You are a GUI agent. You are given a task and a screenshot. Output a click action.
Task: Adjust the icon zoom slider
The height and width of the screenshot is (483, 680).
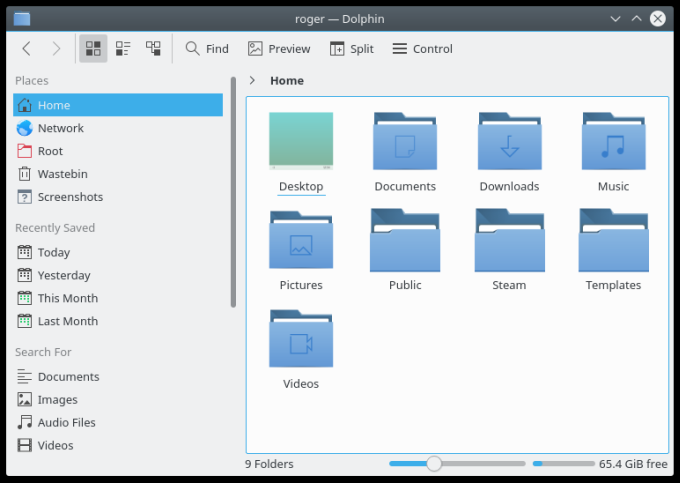(x=434, y=464)
